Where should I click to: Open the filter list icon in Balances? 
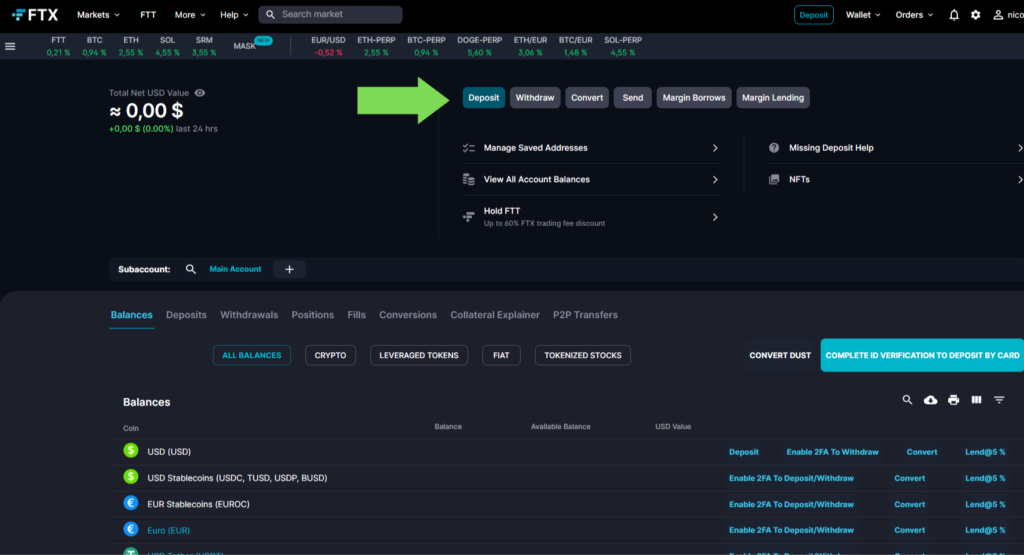pos(999,400)
